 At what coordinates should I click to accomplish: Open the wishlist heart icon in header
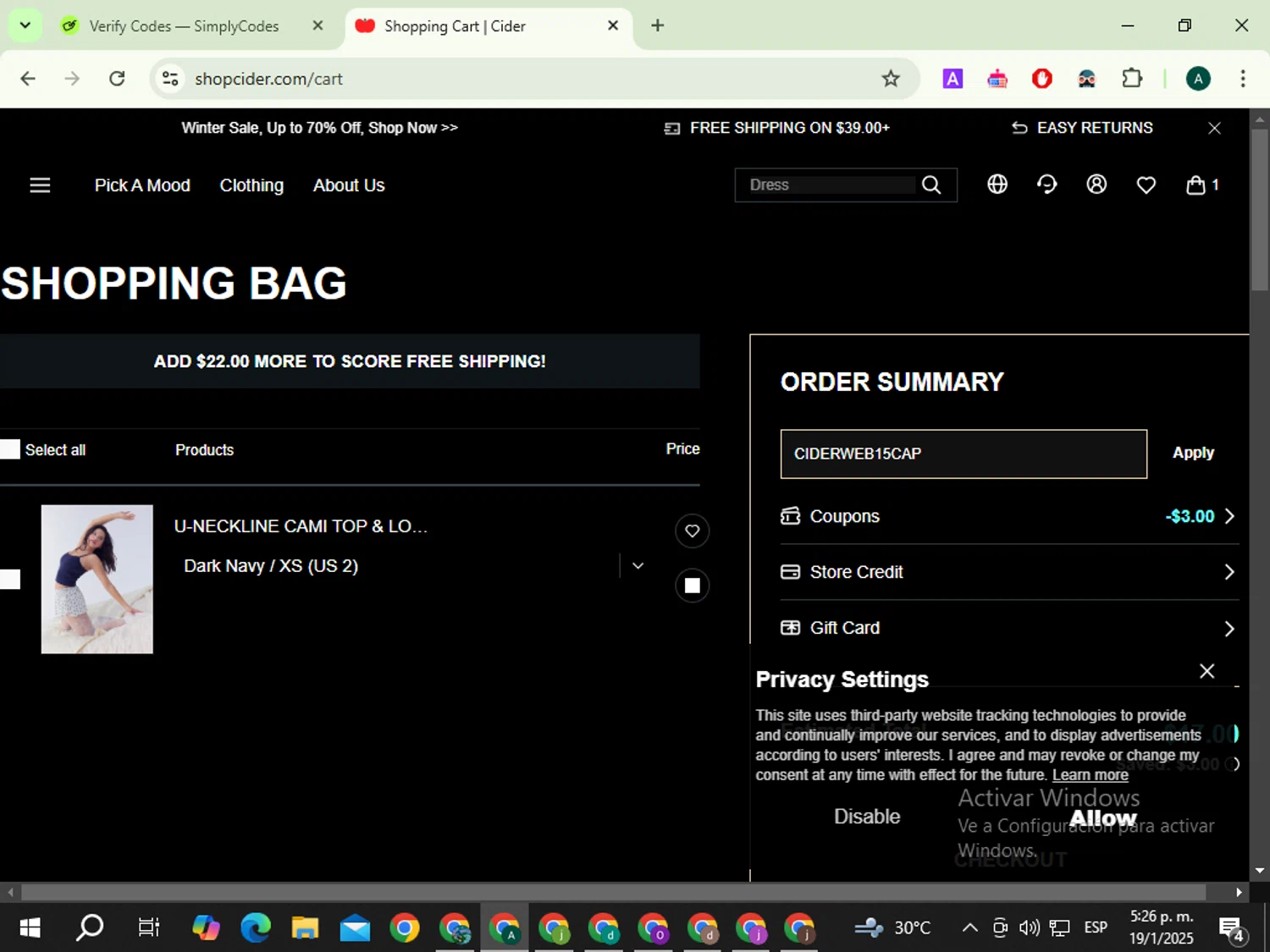(x=1146, y=185)
